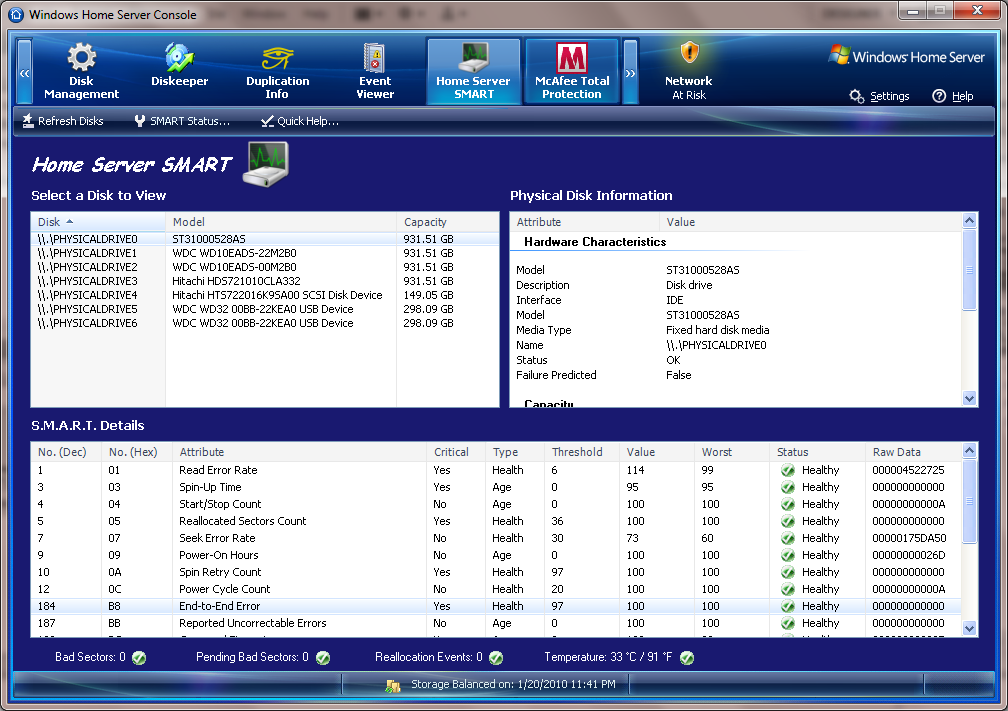Click the Refresh Disks icon
This screenshot has height=711, width=1008.
click(28, 121)
